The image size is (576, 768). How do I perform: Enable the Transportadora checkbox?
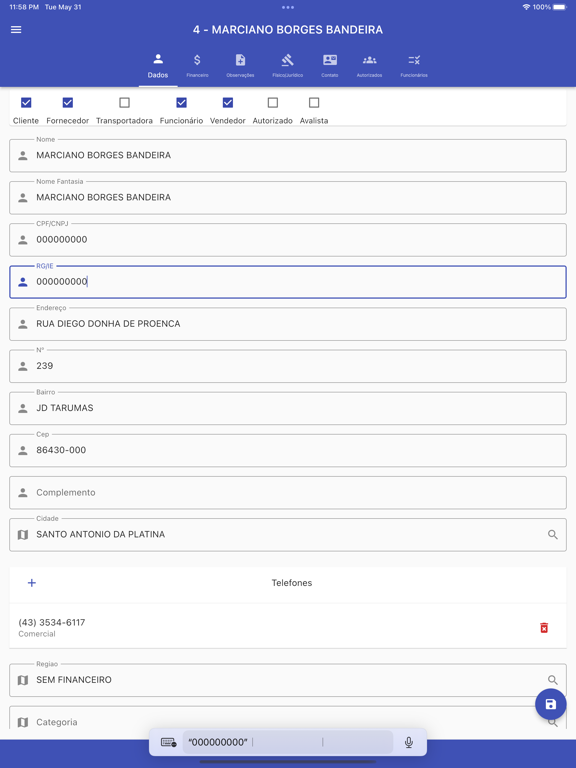coord(124,102)
